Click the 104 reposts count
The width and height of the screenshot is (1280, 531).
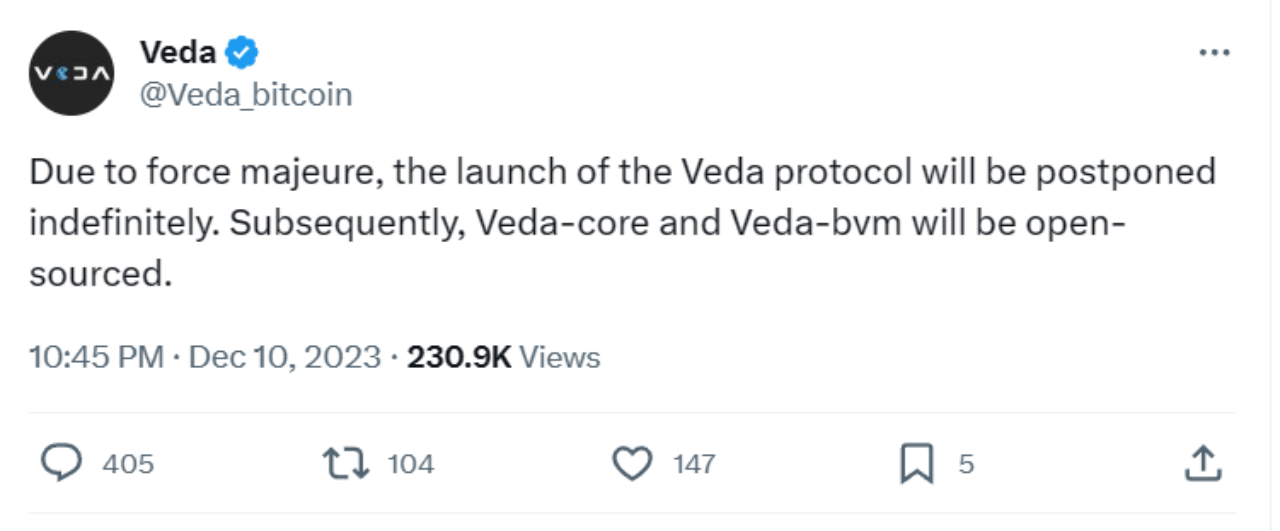(x=410, y=464)
